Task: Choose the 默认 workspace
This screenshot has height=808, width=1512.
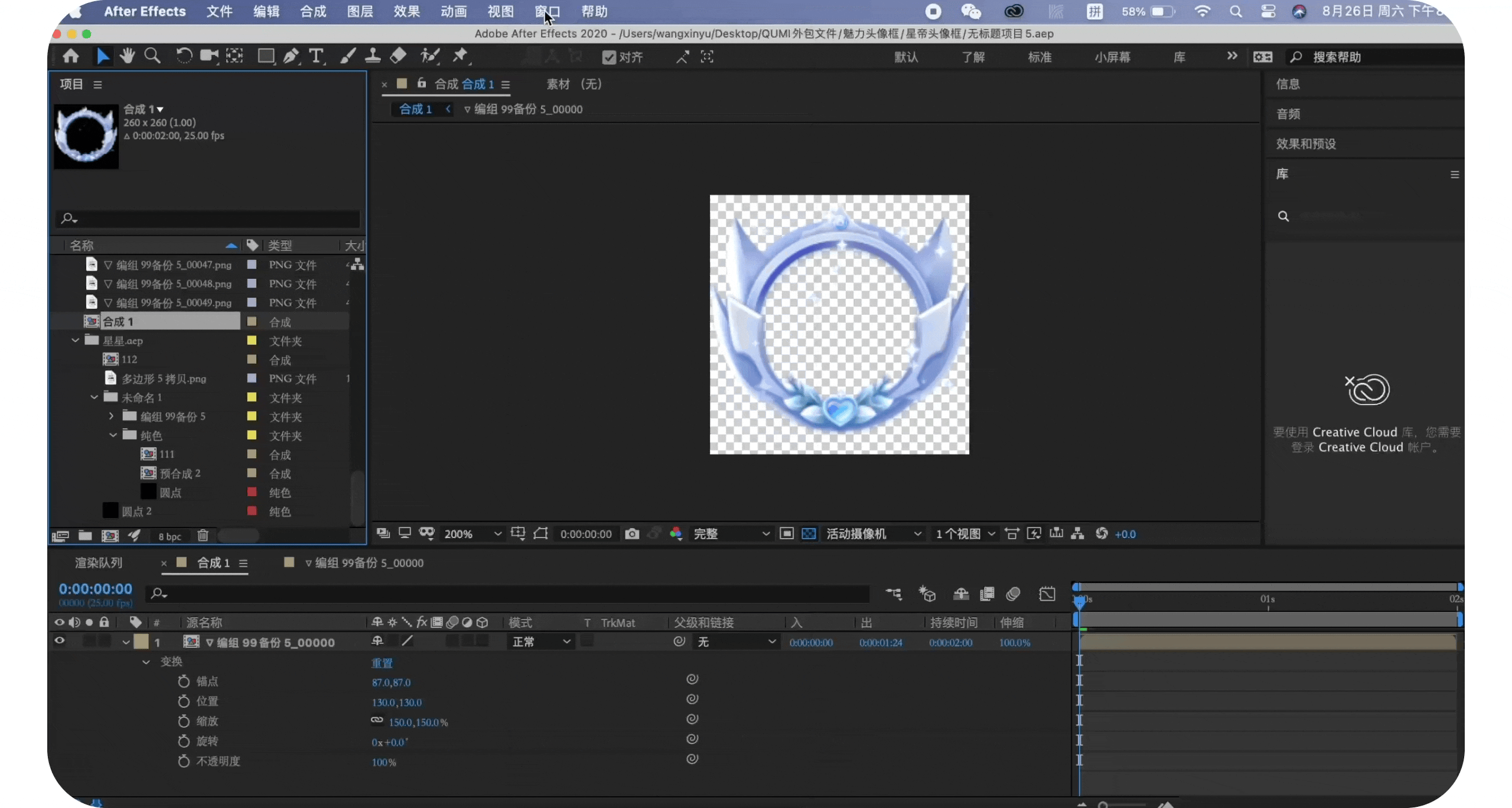Action: click(x=906, y=57)
